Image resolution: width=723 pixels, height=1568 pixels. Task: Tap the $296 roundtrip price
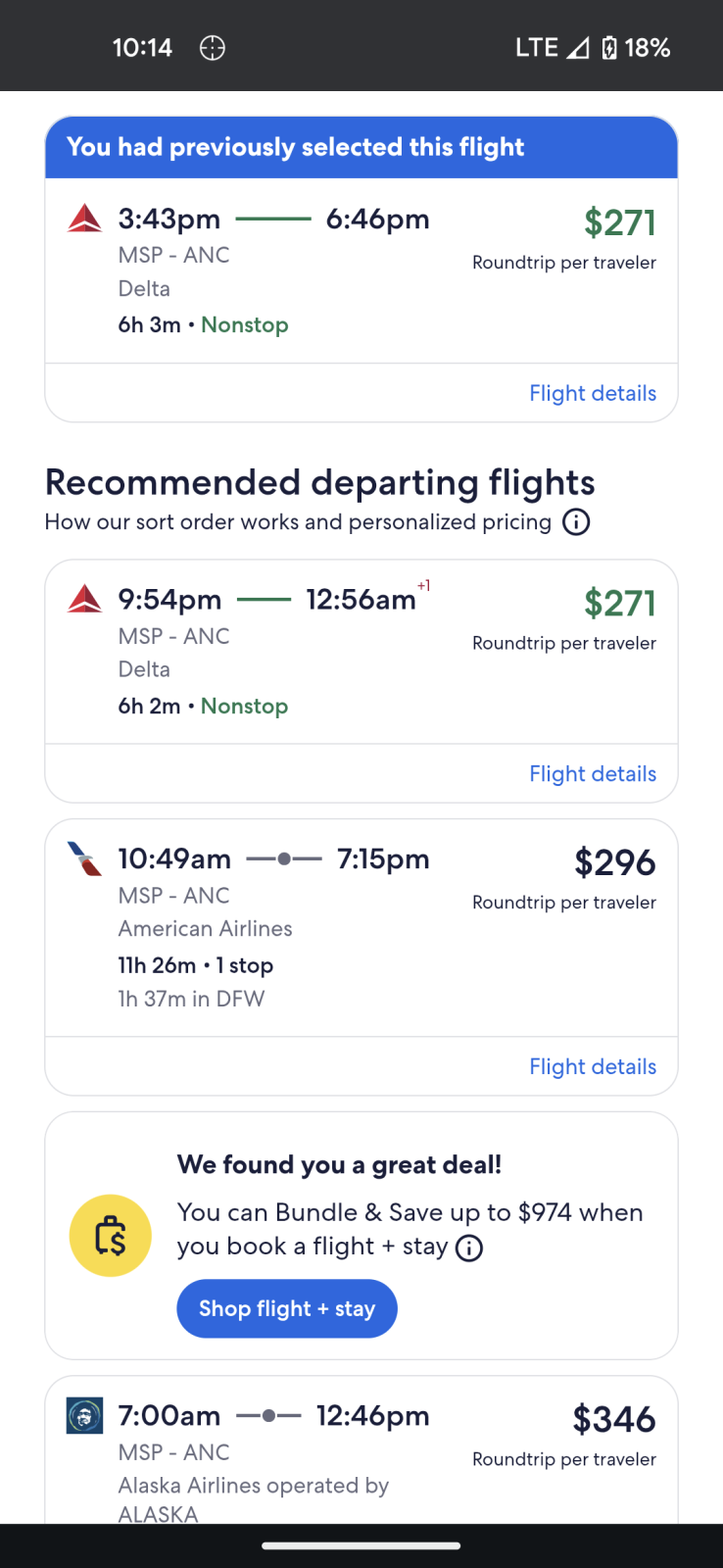pos(614,863)
